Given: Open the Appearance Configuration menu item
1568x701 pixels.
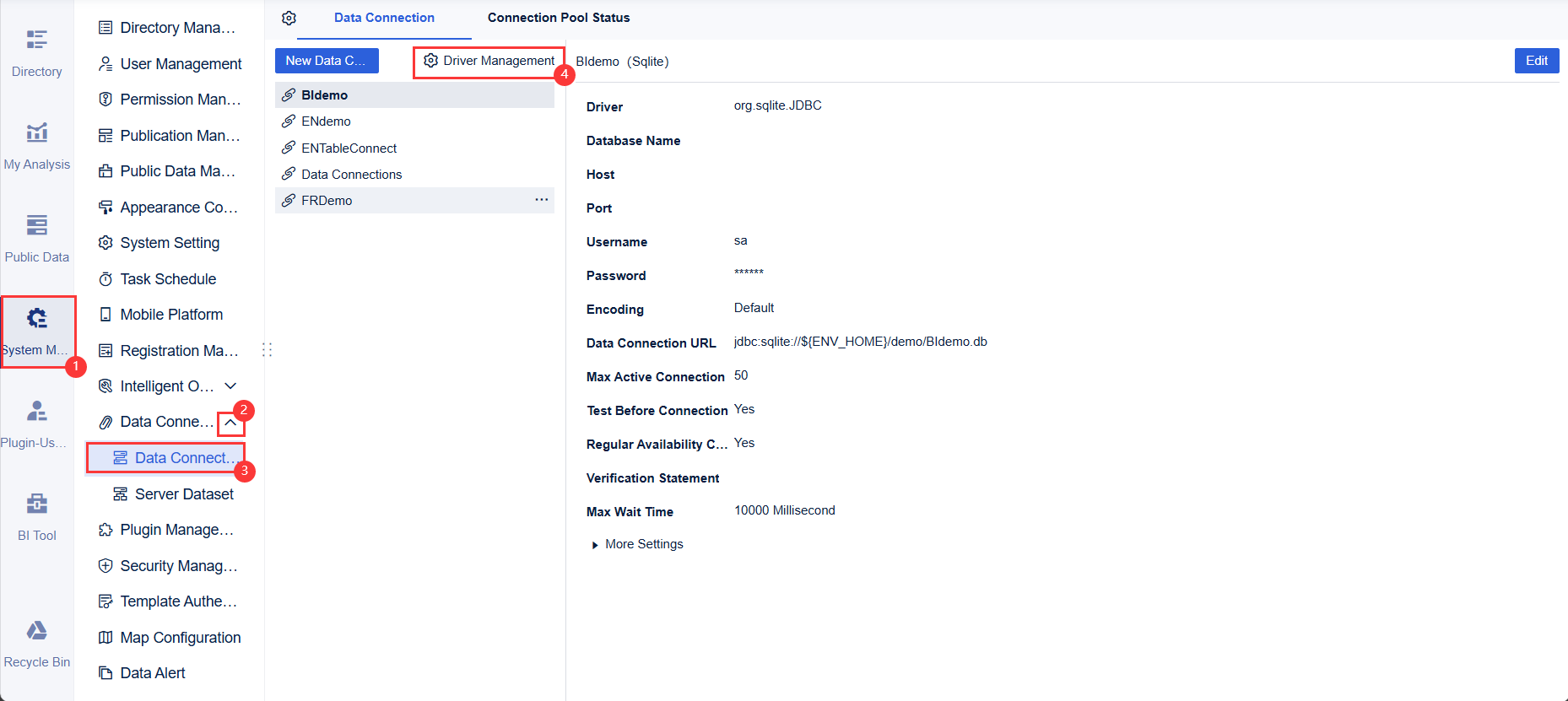Looking at the screenshot, I should tap(170, 208).
